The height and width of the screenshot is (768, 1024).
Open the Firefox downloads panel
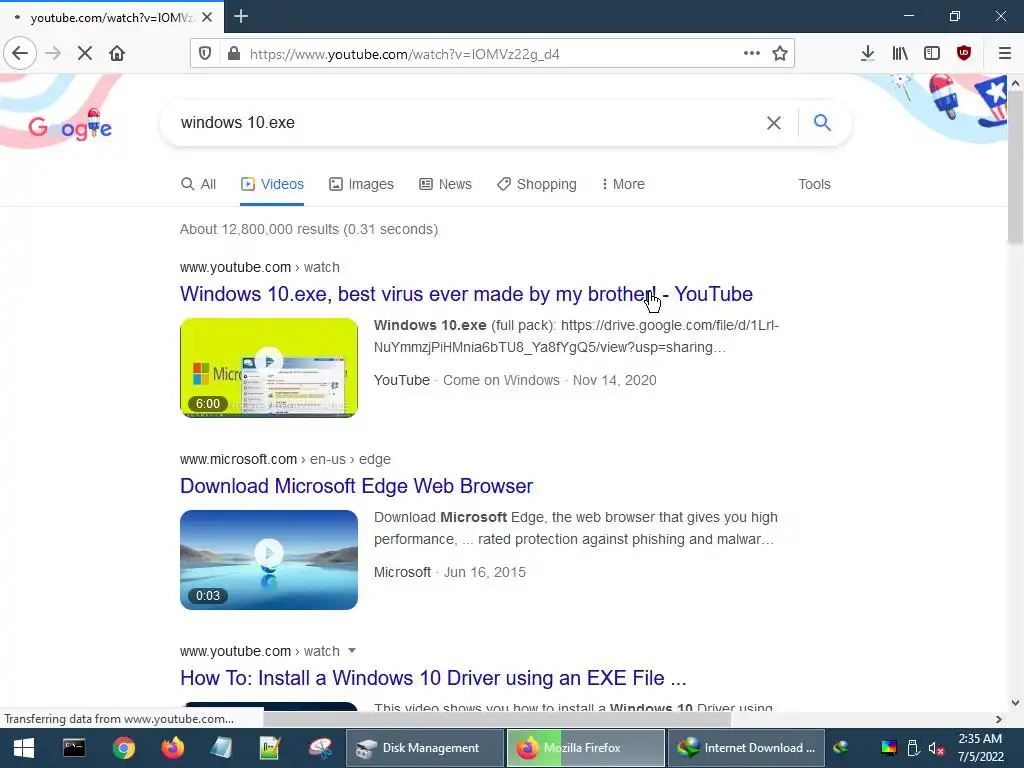pyautogui.click(x=867, y=54)
